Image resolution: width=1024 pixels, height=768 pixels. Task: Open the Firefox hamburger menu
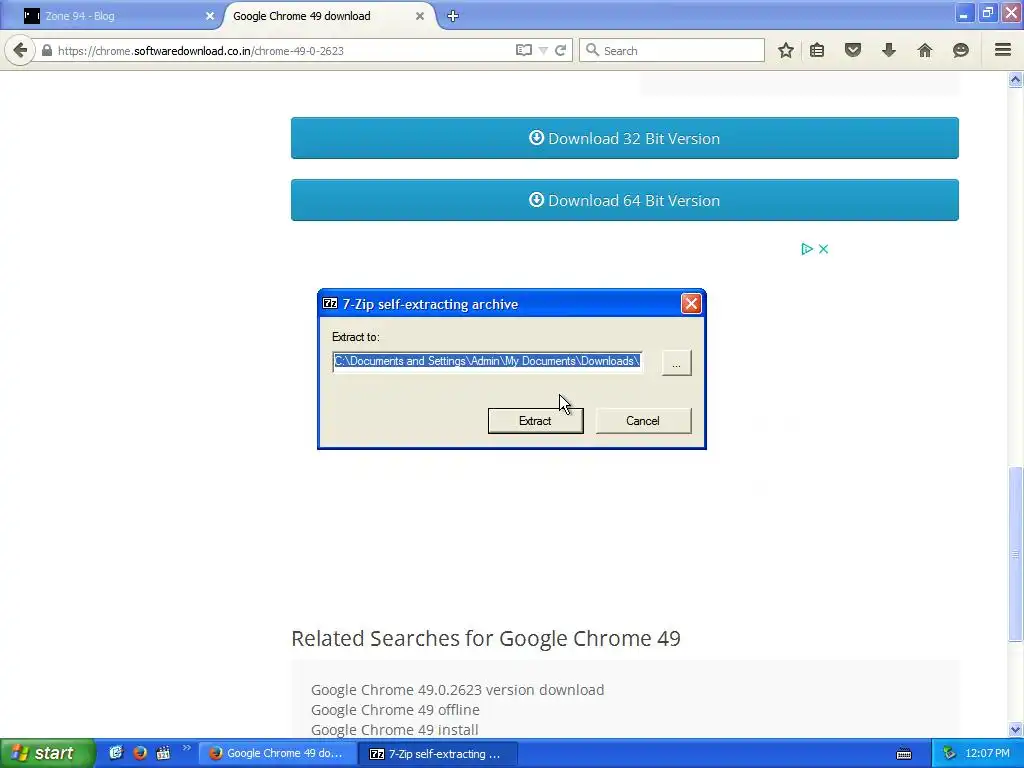point(1003,50)
